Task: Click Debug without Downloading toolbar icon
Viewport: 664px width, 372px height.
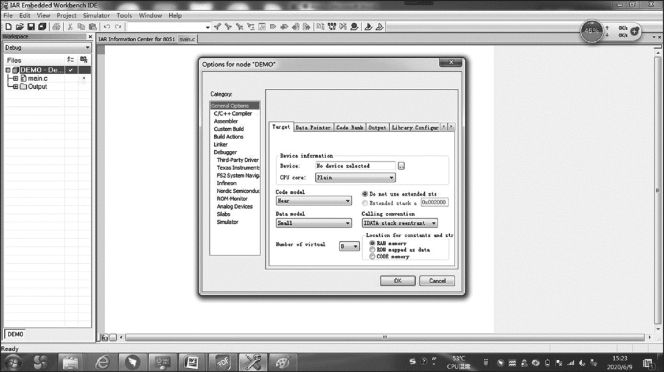Action: coord(379,27)
